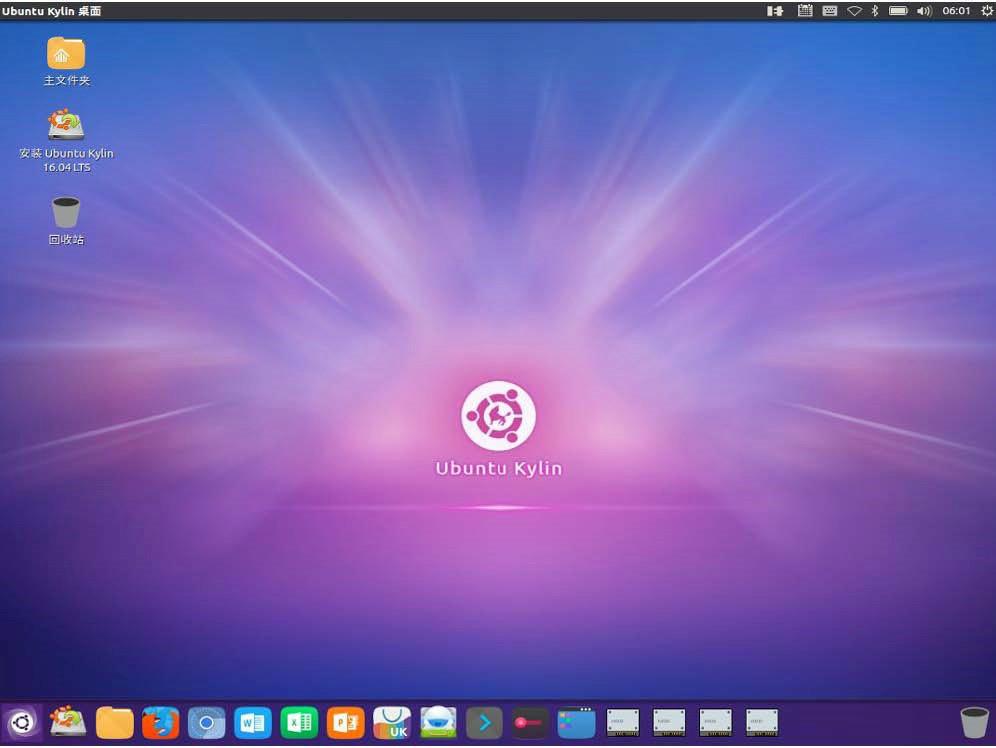Open Firefox from the dock
This screenshot has height=748, width=996.
coord(160,722)
